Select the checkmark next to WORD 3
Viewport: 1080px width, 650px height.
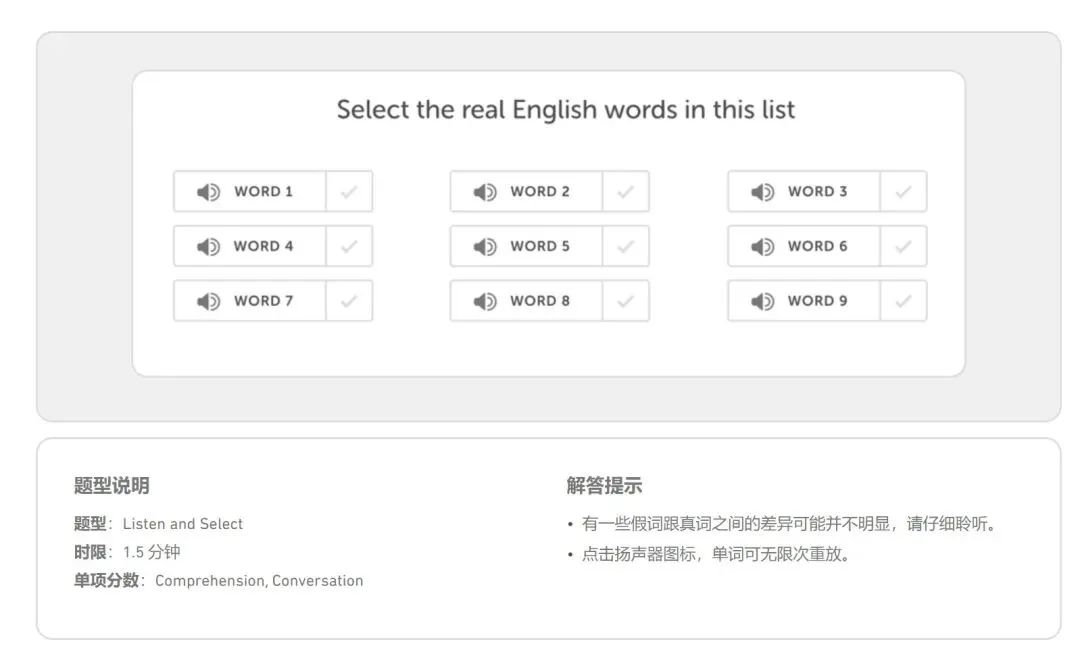[x=903, y=192]
